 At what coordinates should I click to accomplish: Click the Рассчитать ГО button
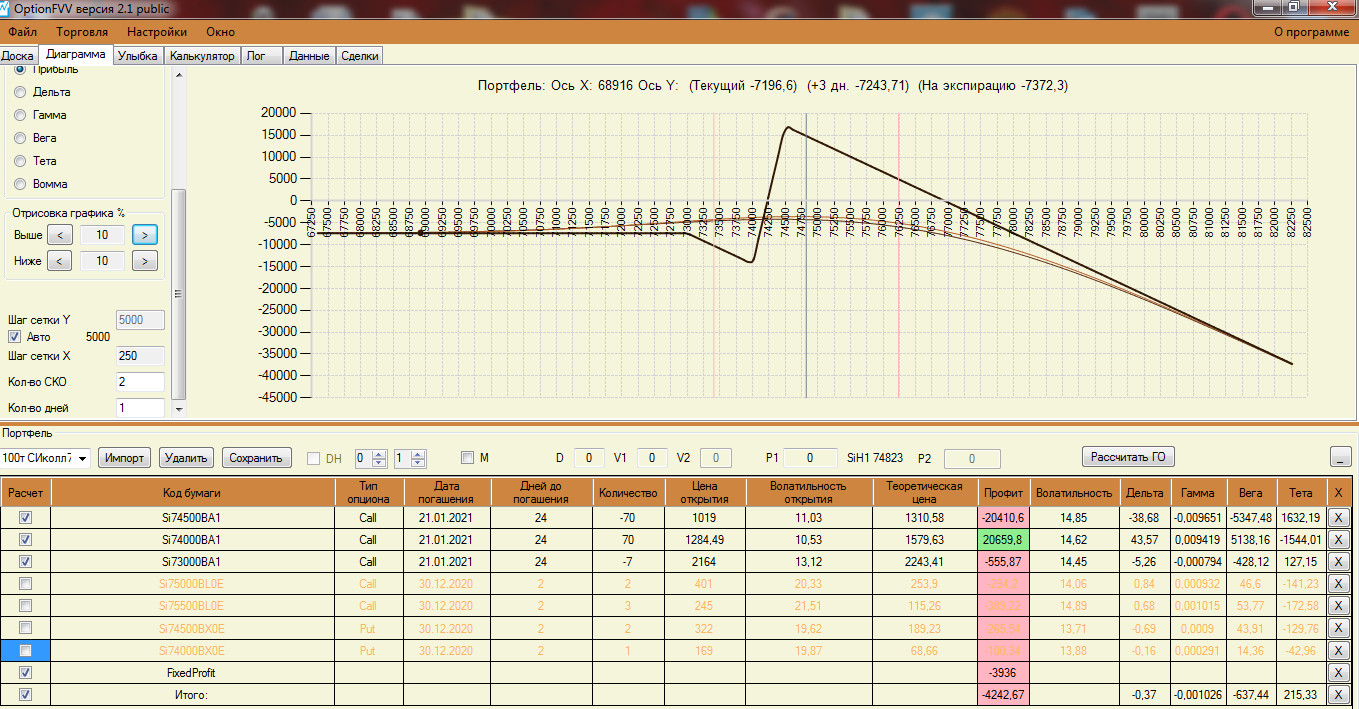tap(1129, 457)
